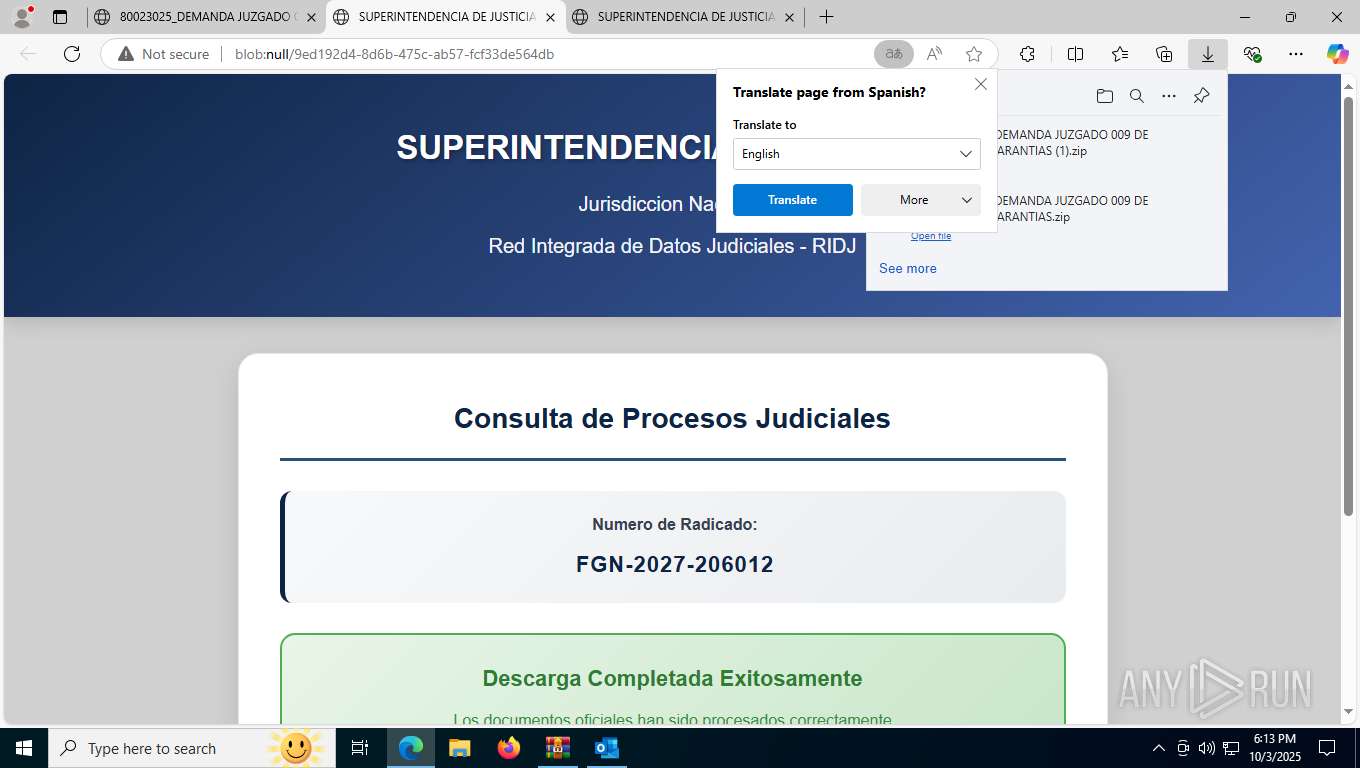Open the Favorites list icon
Image resolution: width=1360 pixels, height=768 pixels.
[1120, 54]
